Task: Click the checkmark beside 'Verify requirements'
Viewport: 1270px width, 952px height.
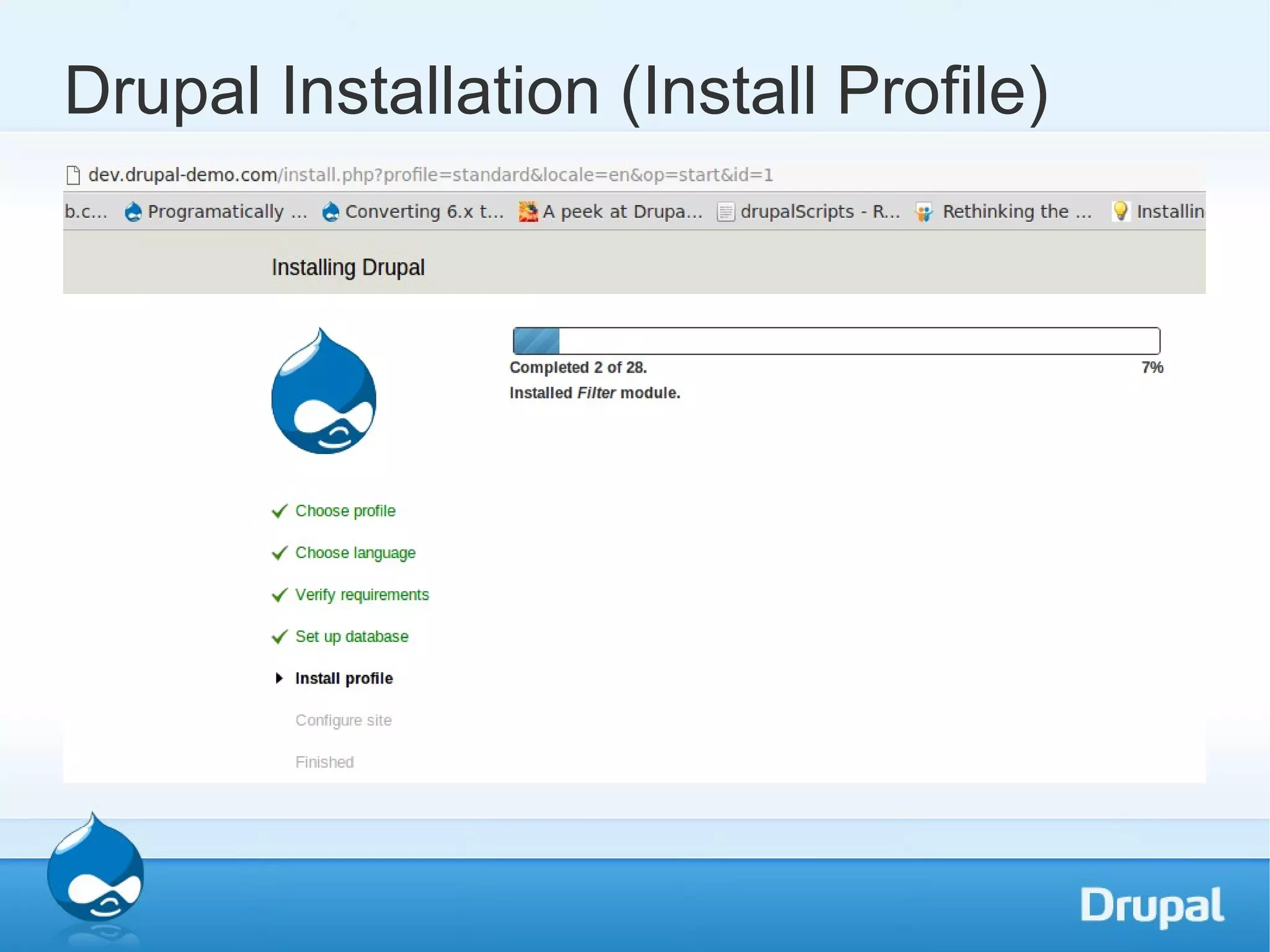Action: coord(280,595)
